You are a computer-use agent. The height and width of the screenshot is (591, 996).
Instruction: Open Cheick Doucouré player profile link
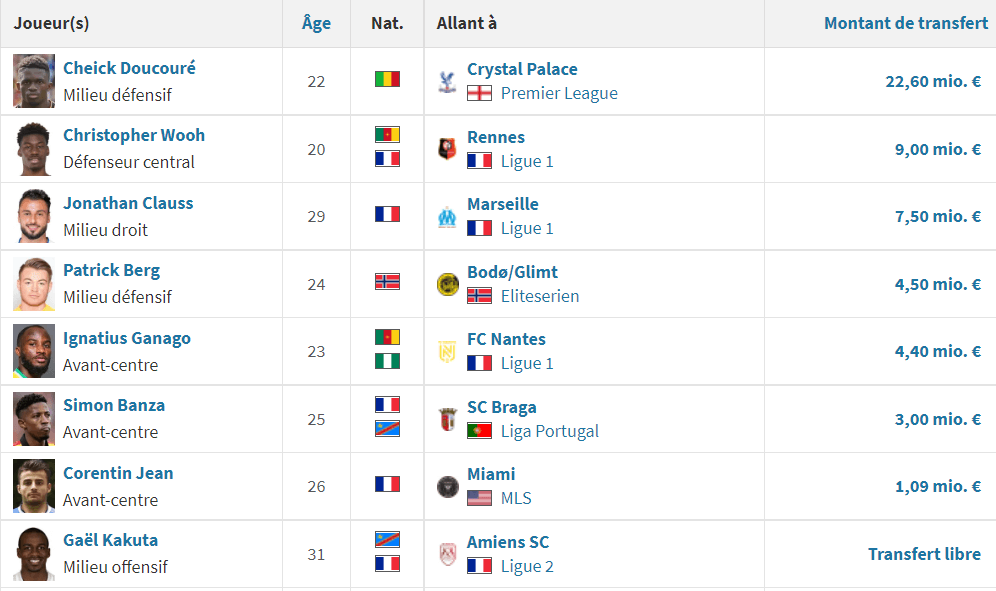point(129,68)
